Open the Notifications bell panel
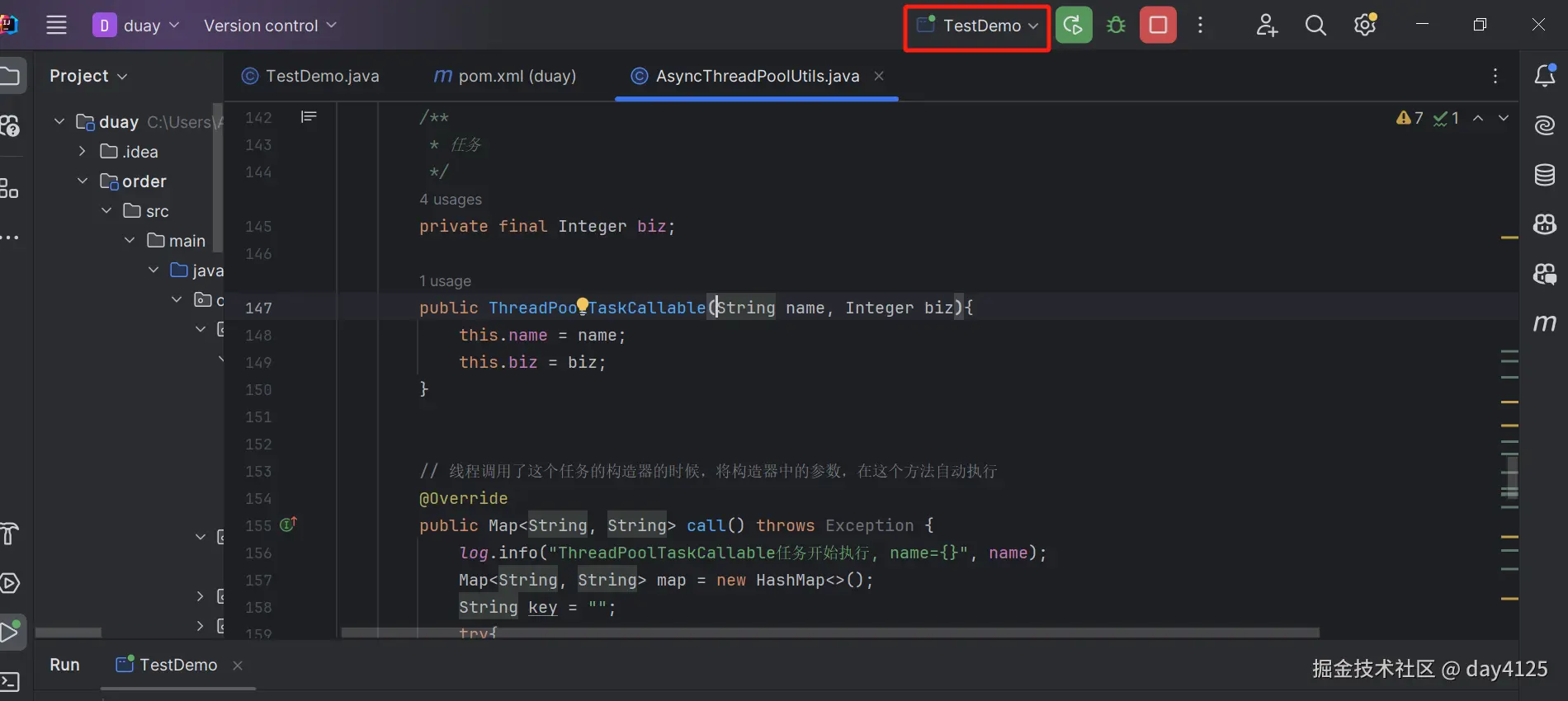This screenshot has width=1568, height=701. [1545, 76]
